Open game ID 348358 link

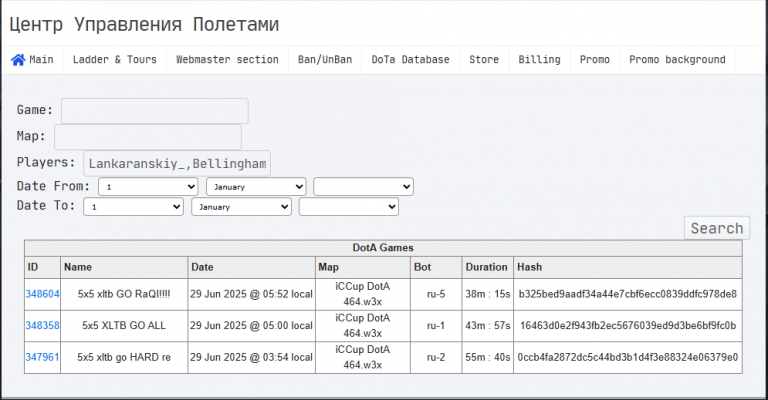click(x=42, y=325)
